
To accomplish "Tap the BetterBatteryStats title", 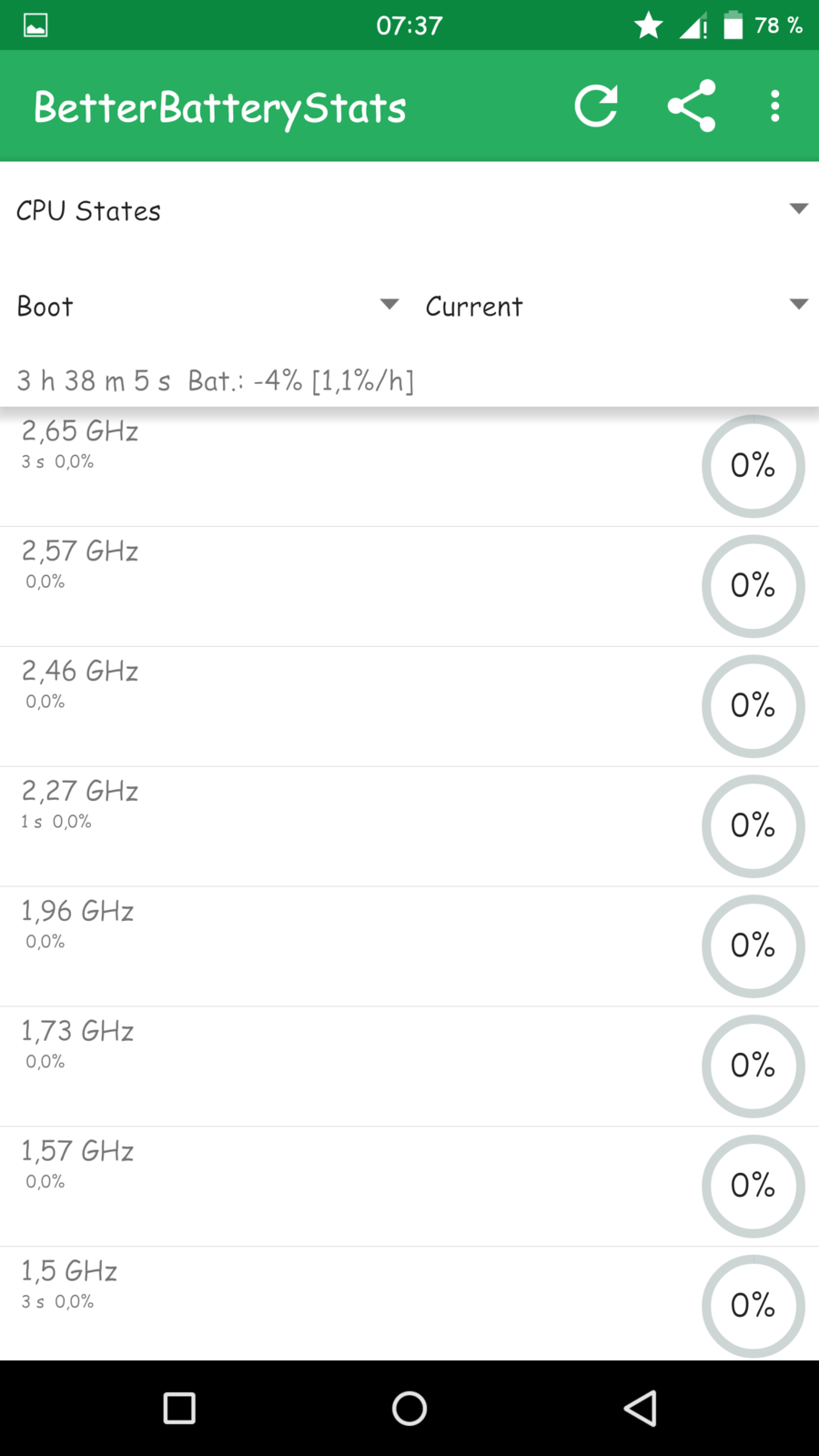I will (x=220, y=107).
